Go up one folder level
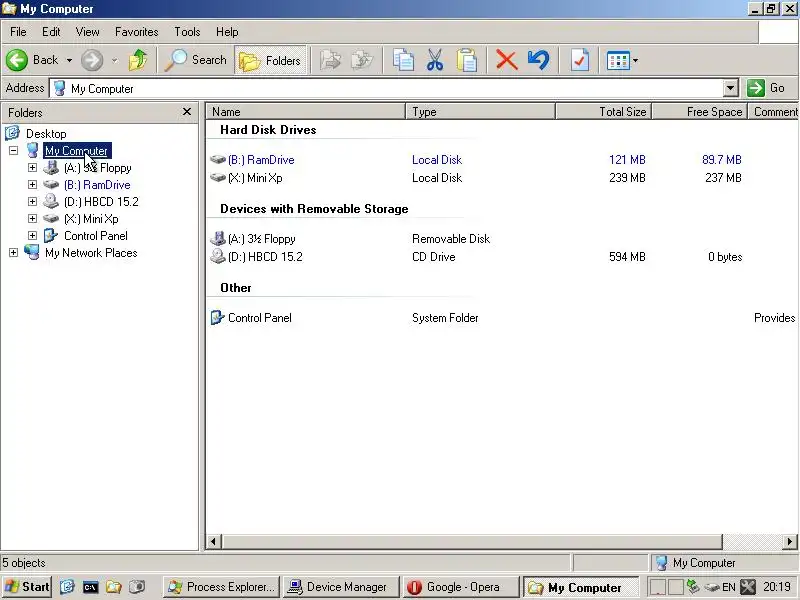 (x=138, y=60)
